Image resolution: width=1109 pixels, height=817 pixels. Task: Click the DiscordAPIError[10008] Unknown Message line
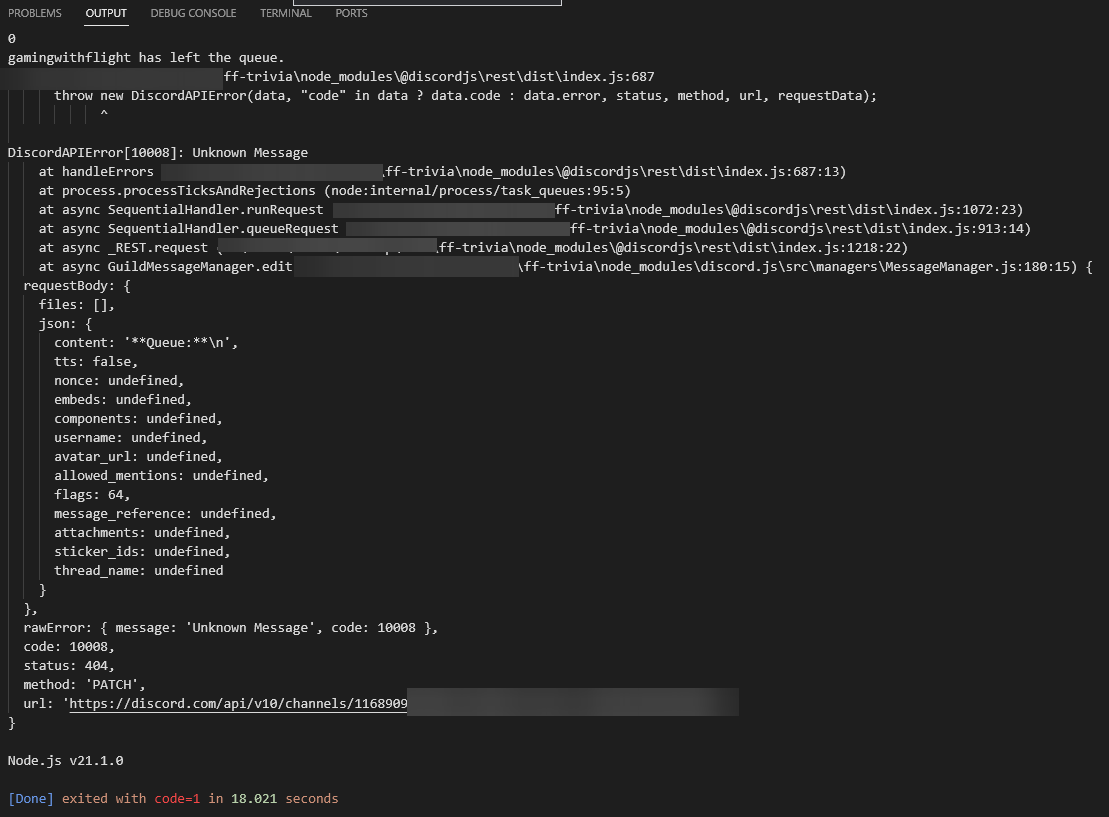coord(158,152)
